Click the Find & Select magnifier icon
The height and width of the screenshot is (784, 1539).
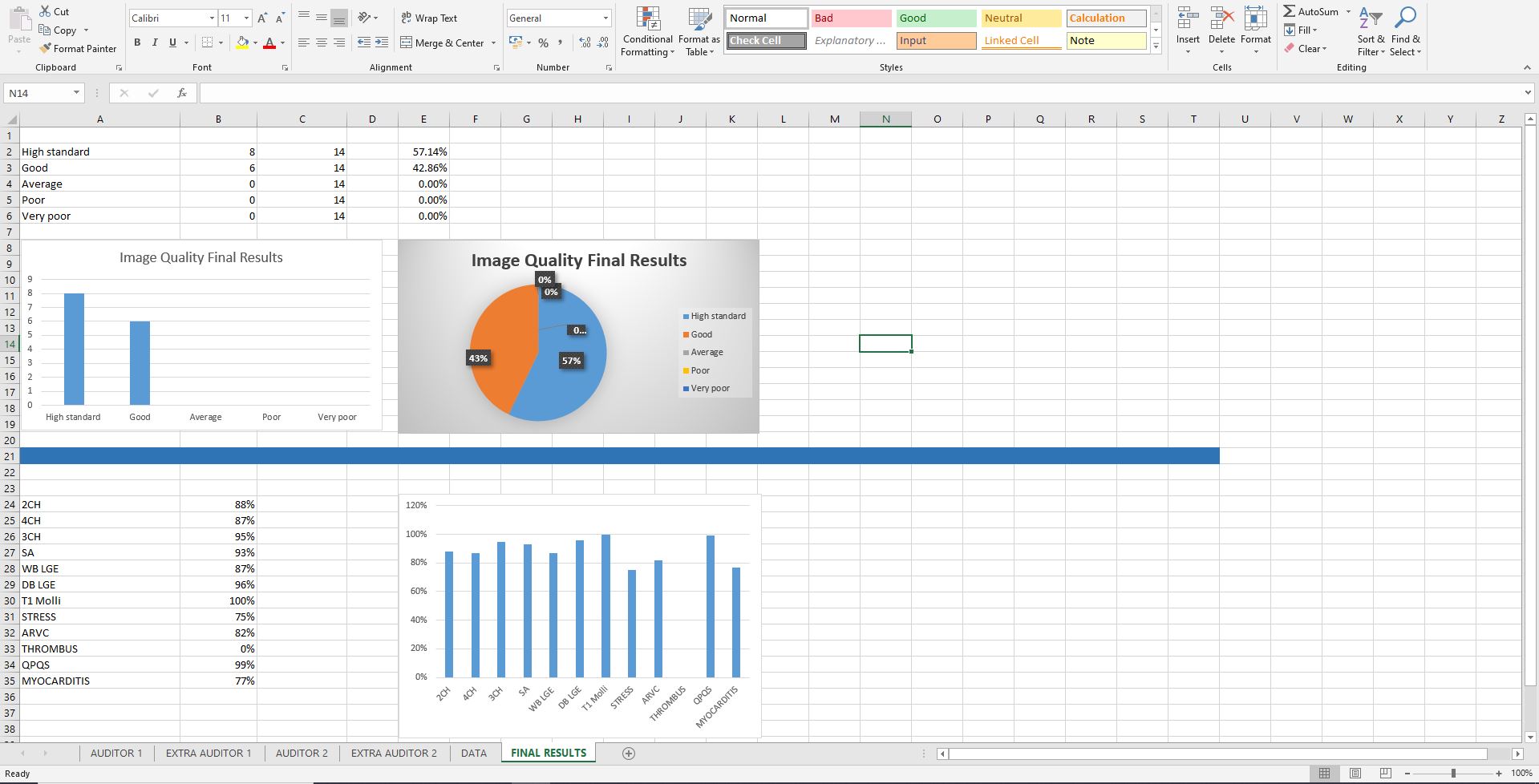click(x=1405, y=19)
